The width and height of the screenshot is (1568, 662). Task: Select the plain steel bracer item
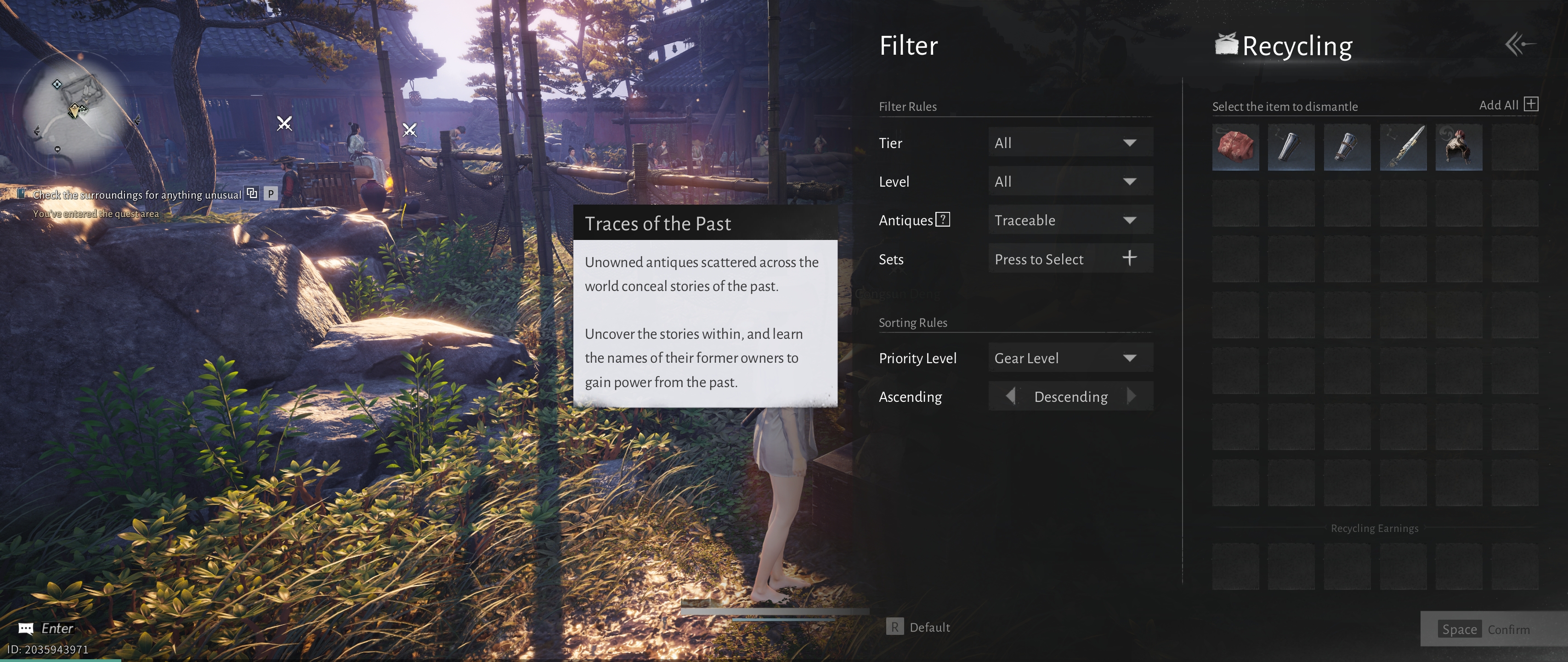click(1291, 147)
